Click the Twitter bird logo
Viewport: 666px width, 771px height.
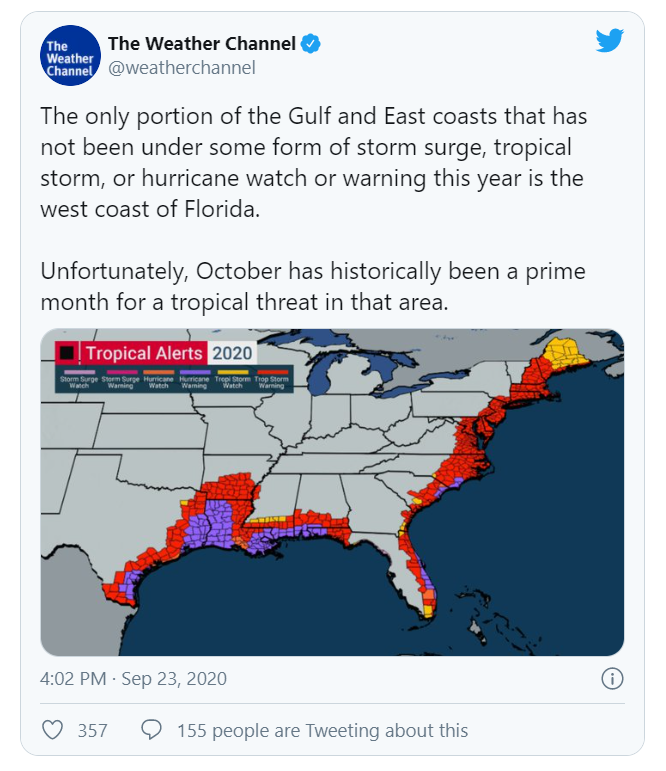[x=609, y=40]
